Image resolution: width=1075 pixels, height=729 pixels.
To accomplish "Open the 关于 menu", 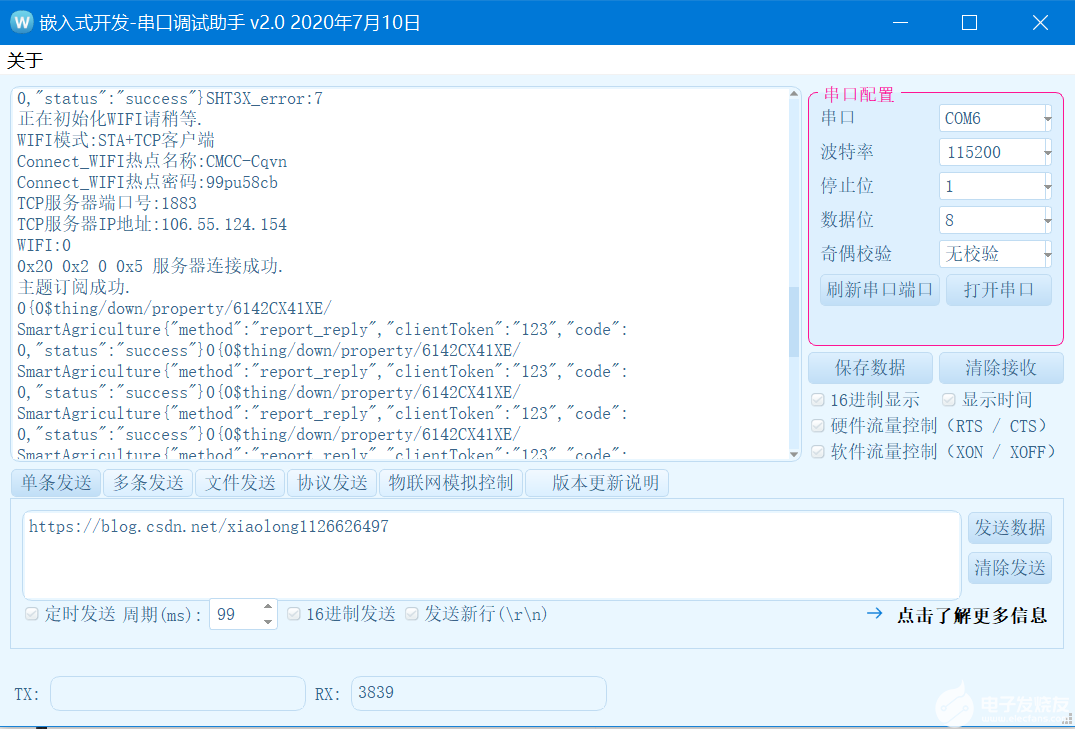I will (x=25, y=61).
